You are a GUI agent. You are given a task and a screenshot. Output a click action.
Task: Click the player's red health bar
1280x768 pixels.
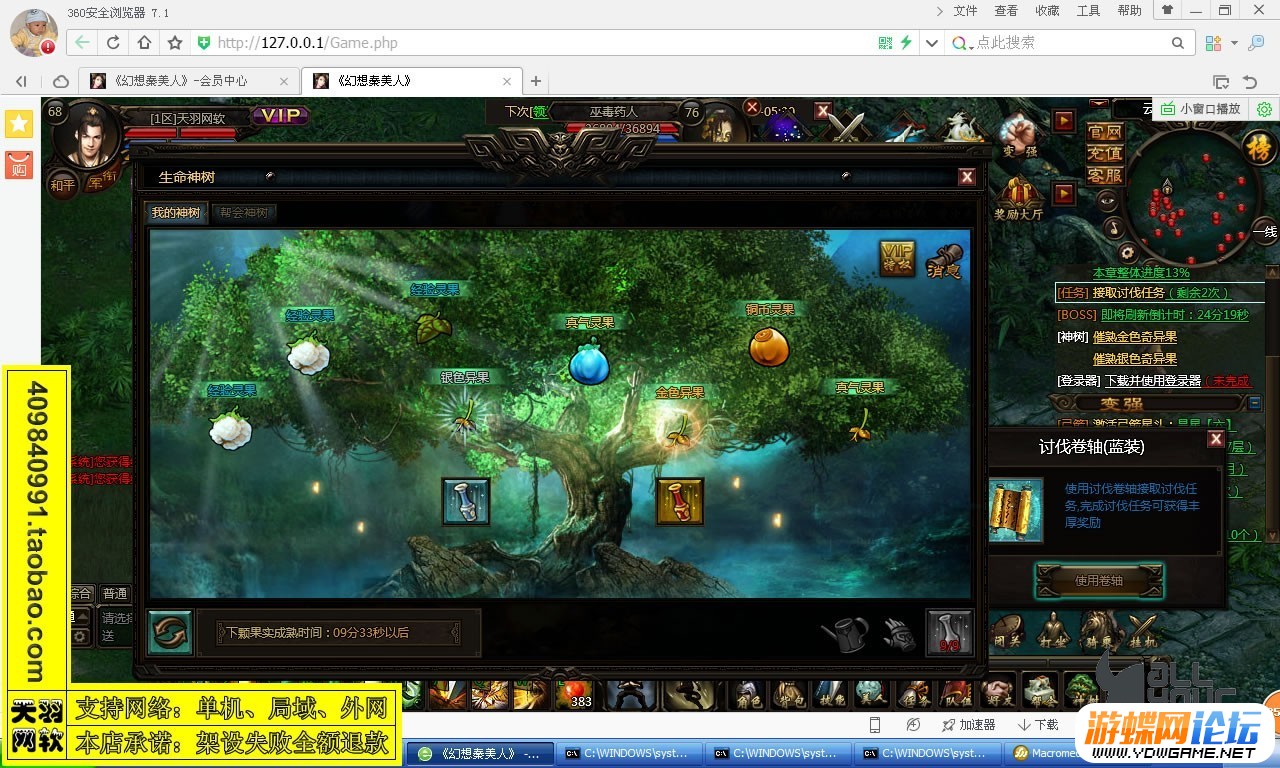(179, 134)
